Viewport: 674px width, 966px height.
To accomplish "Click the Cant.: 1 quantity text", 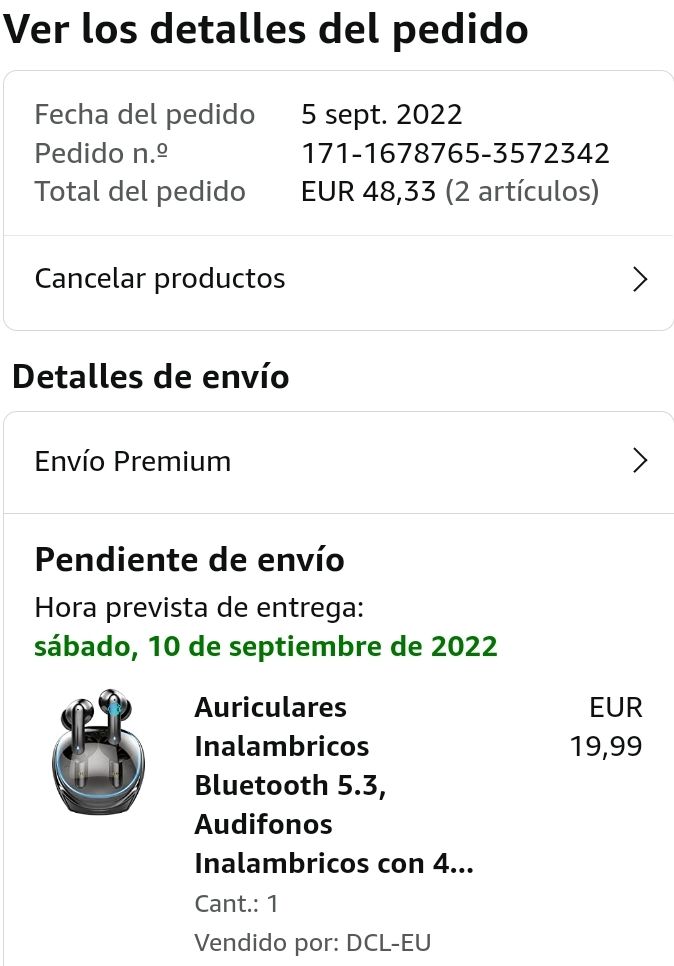I will [237, 904].
